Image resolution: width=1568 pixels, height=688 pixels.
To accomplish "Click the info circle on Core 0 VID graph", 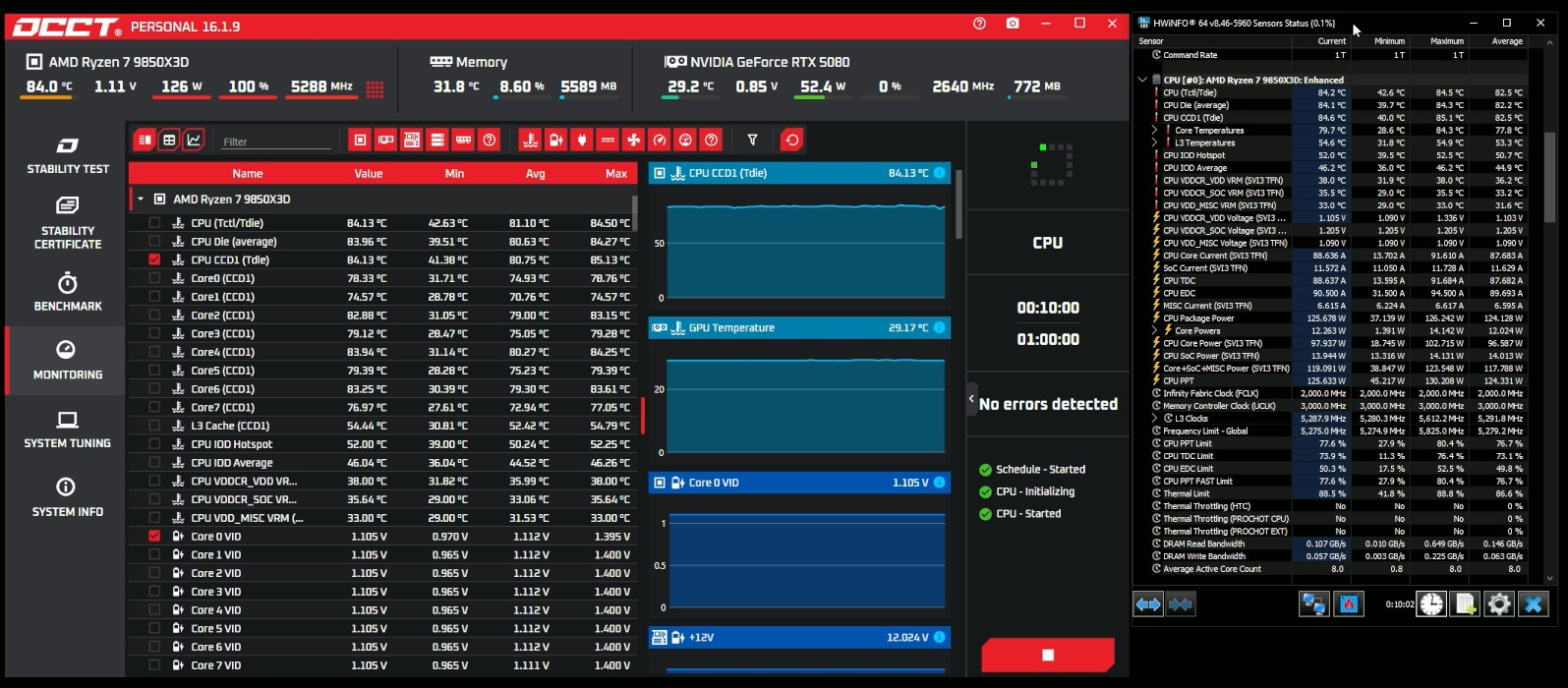I will click(939, 483).
